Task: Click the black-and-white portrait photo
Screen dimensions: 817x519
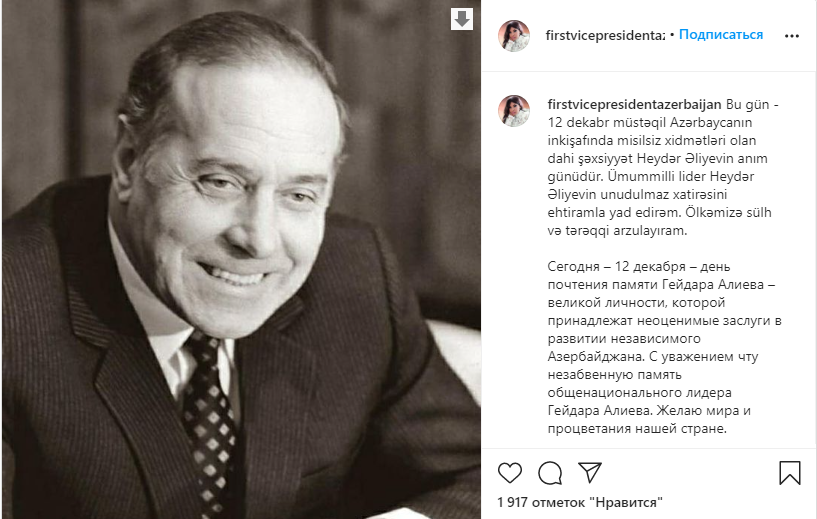Action: pyautogui.click(x=240, y=300)
